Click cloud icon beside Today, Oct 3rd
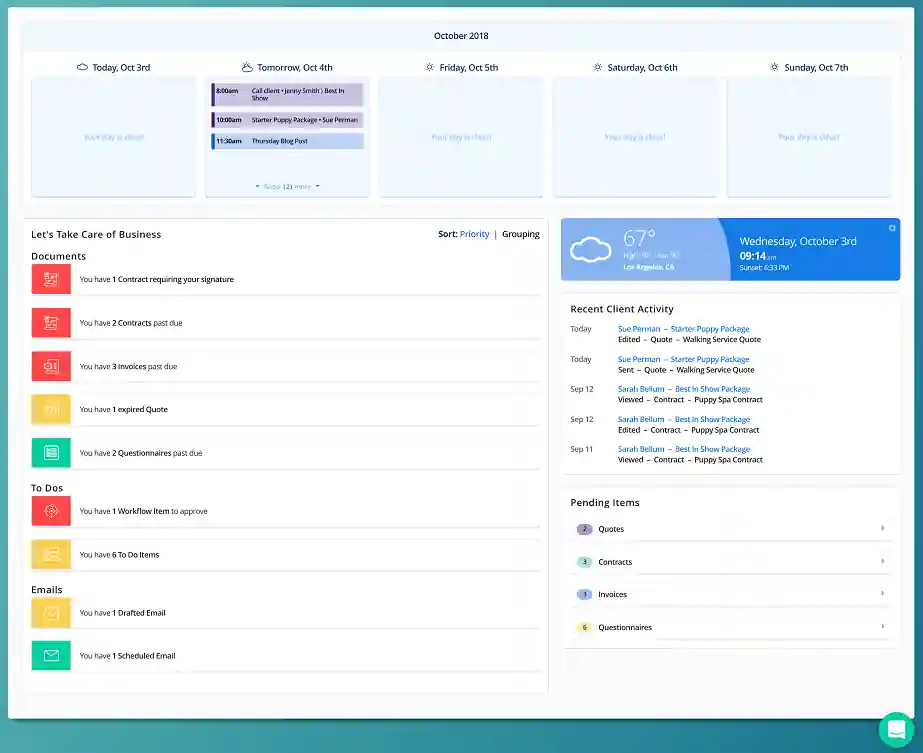Screen dimensions: 923x753 pos(82,67)
